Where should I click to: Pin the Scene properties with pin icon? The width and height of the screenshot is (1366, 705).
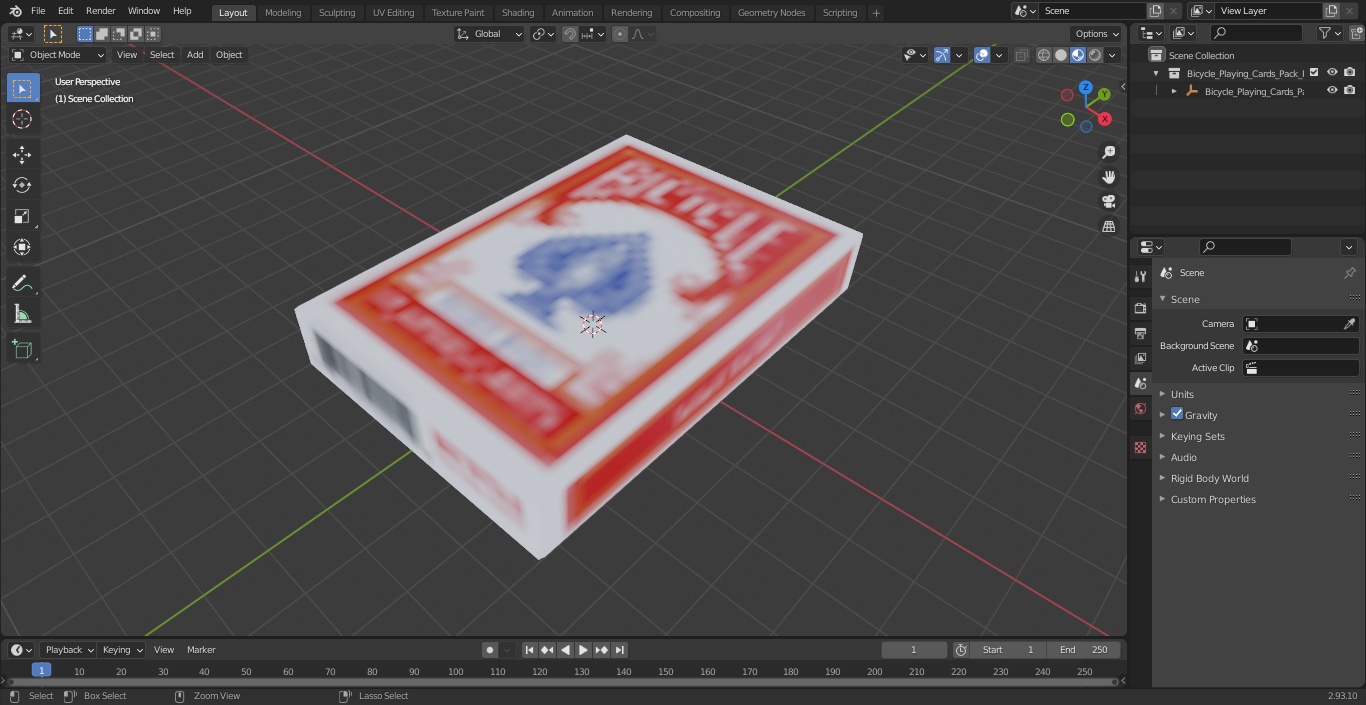(x=1349, y=273)
